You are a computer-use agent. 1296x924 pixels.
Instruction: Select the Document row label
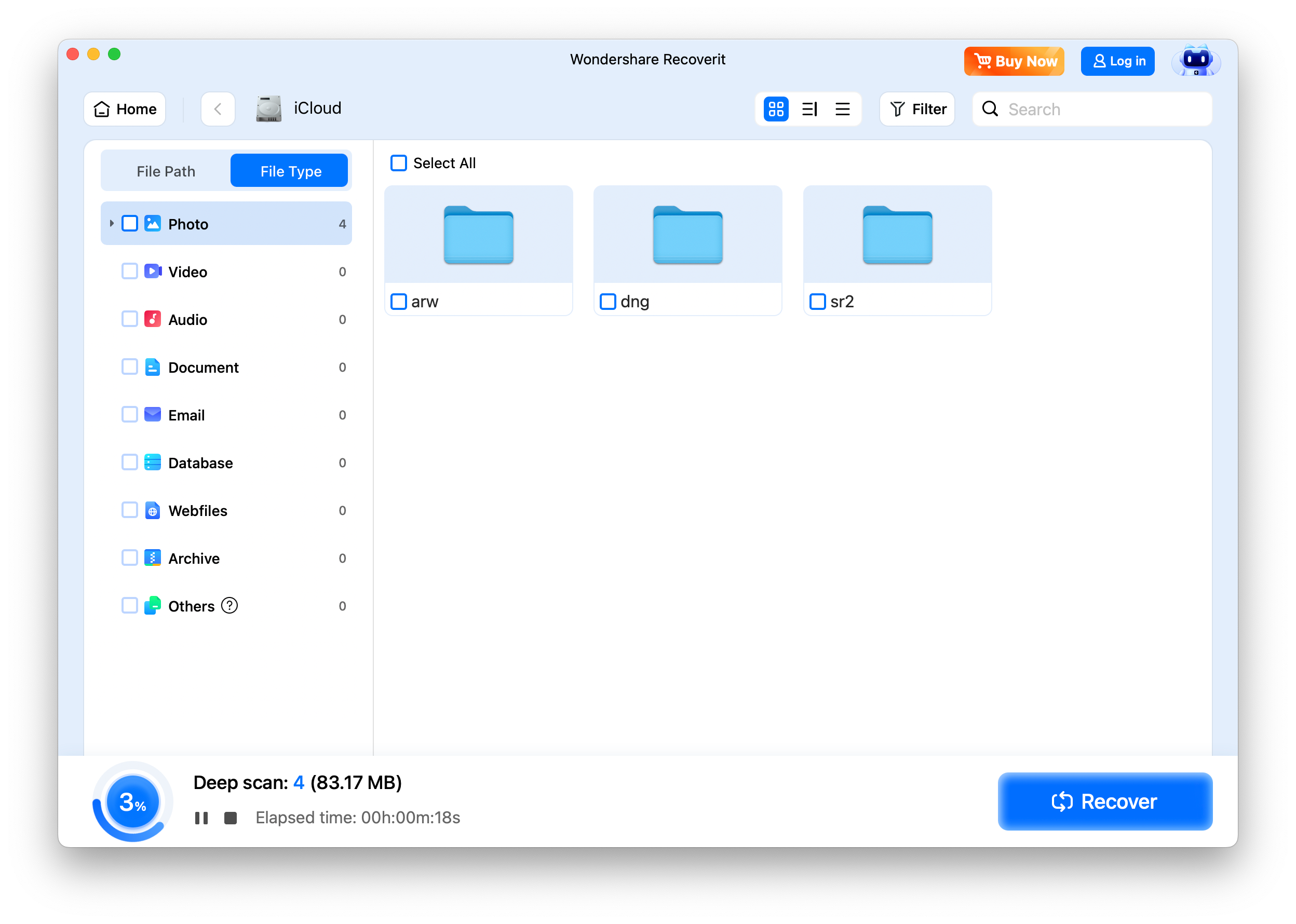(204, 368)
